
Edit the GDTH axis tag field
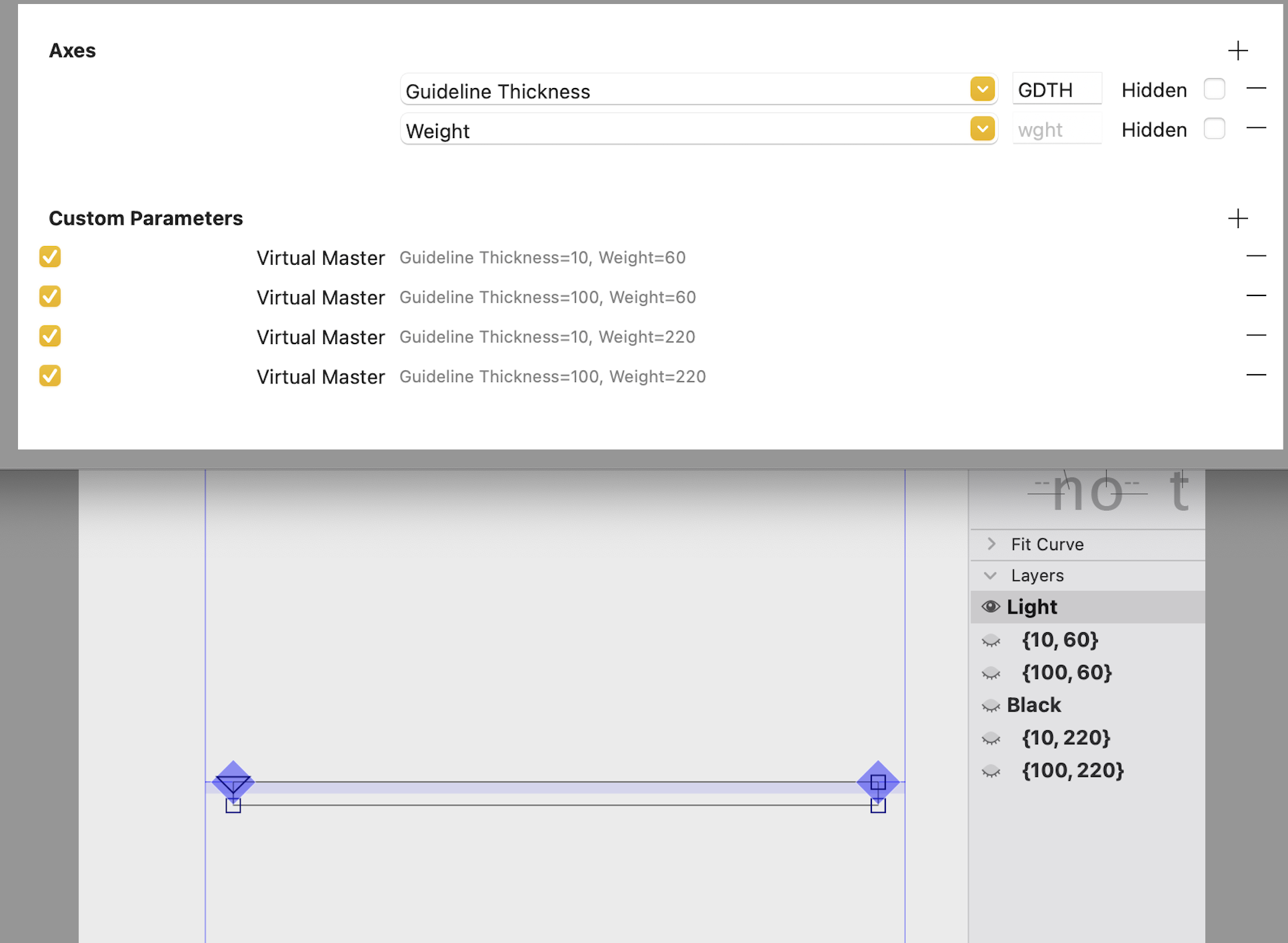1057,88
